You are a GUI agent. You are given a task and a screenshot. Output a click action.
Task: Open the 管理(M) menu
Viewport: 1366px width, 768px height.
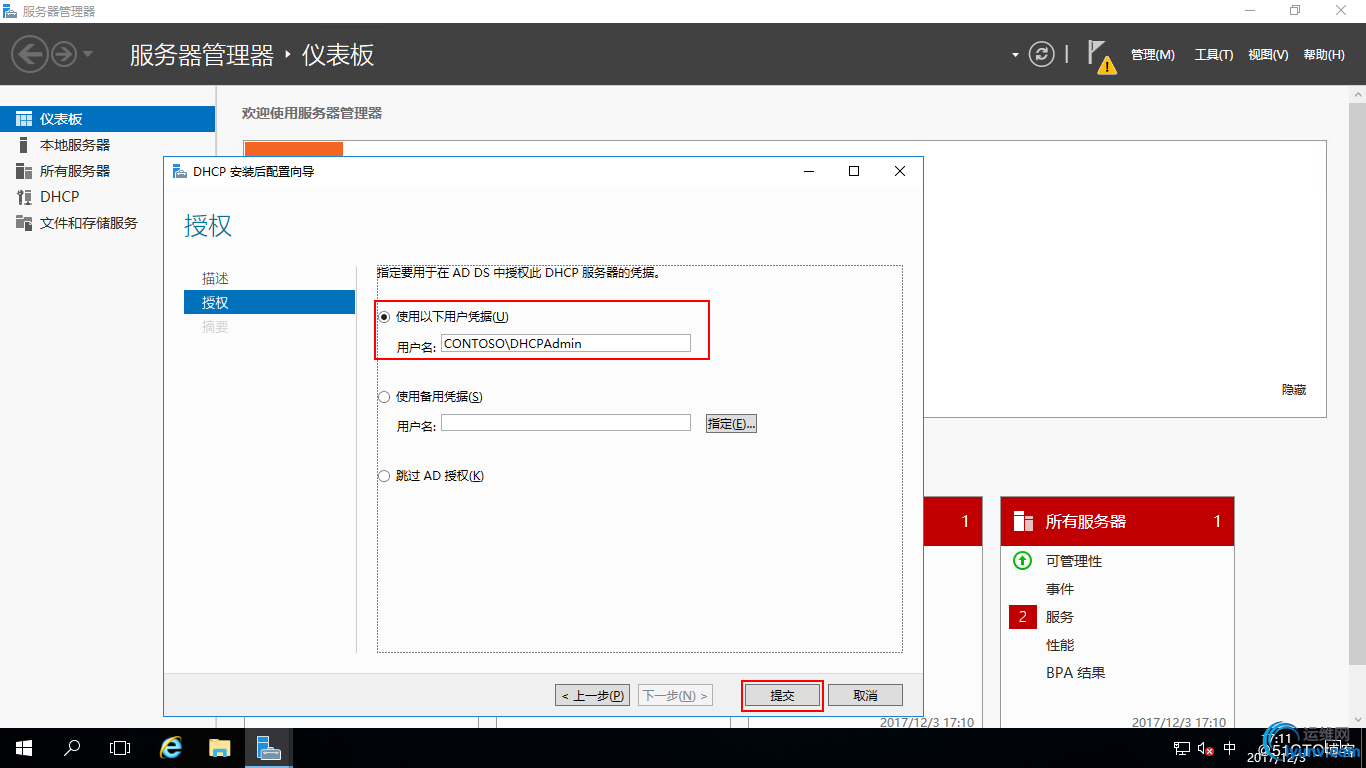(x=1153, y=55)
